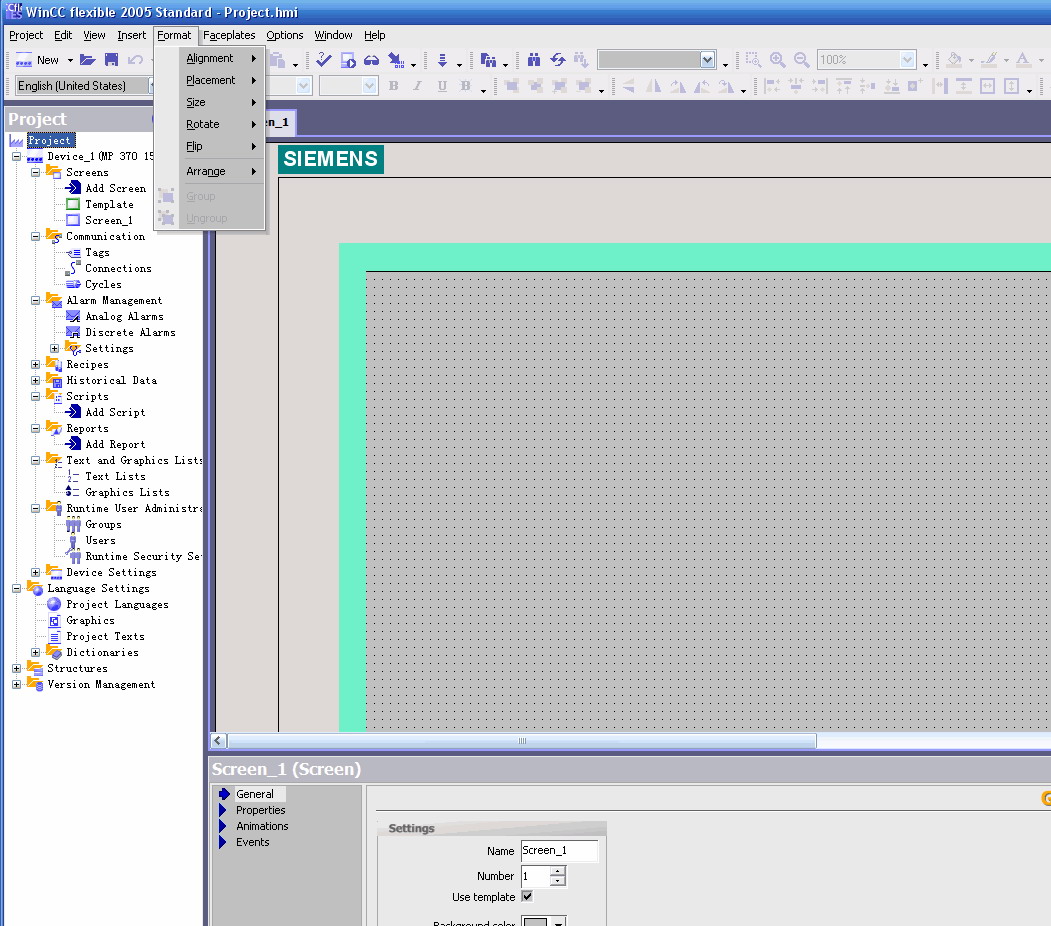1051x926 pixels.
Task: Click the zoom selection icon
Action: (753, 60)
